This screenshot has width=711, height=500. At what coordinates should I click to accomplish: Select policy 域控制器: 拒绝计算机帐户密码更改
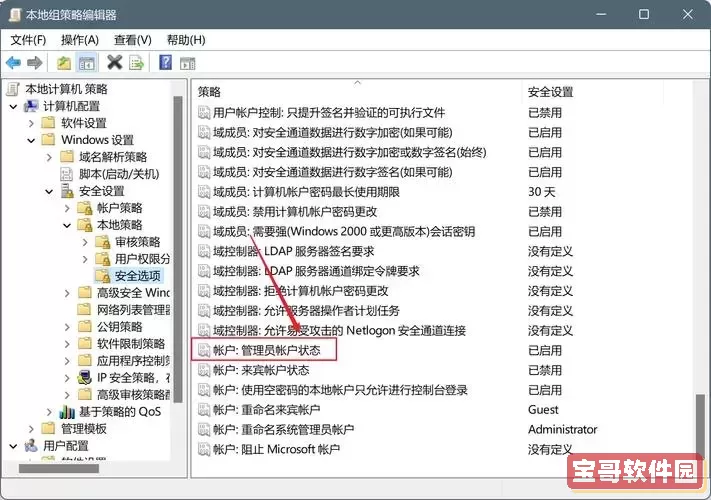301,291
